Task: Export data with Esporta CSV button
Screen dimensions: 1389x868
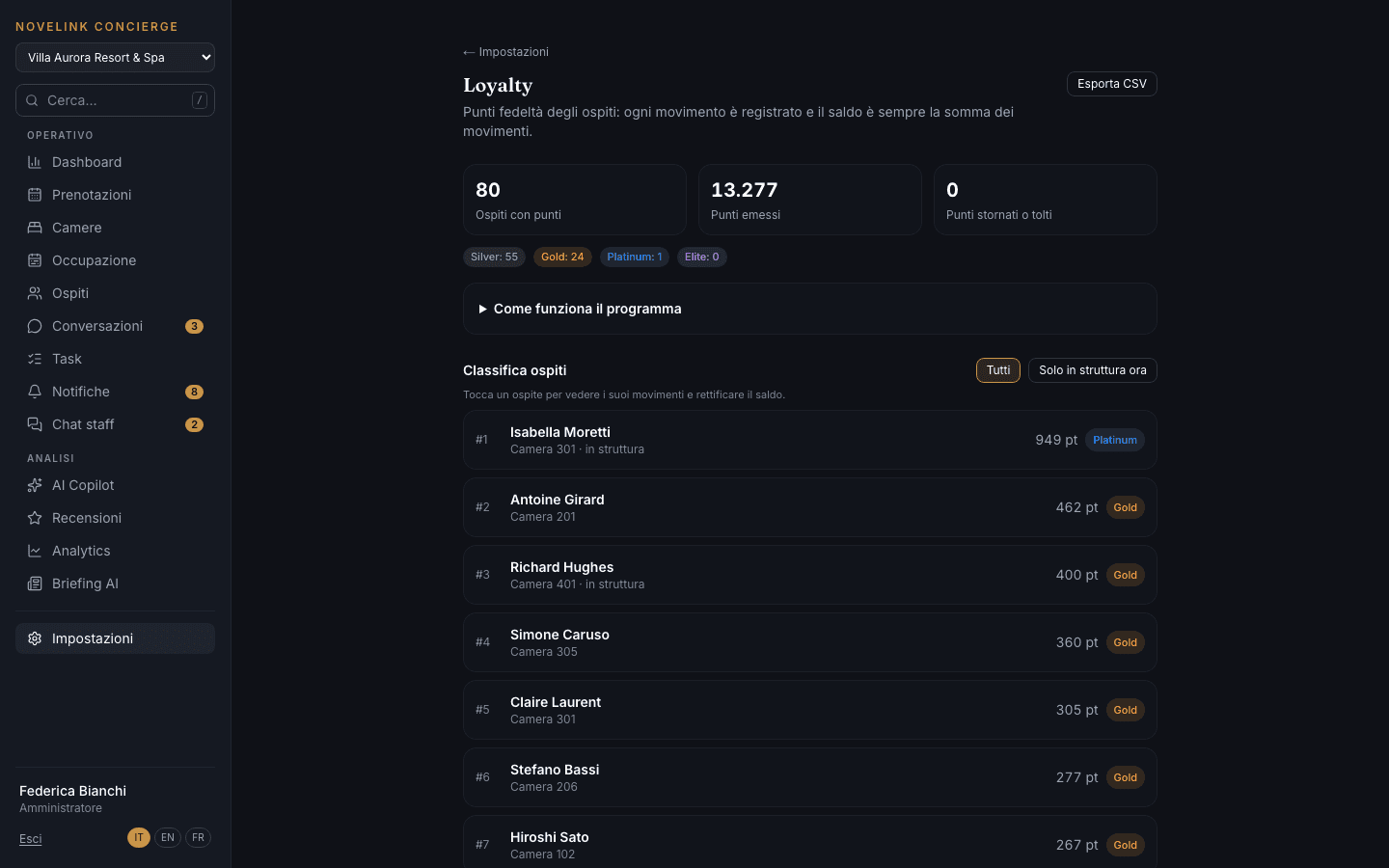Action: 1112,84
